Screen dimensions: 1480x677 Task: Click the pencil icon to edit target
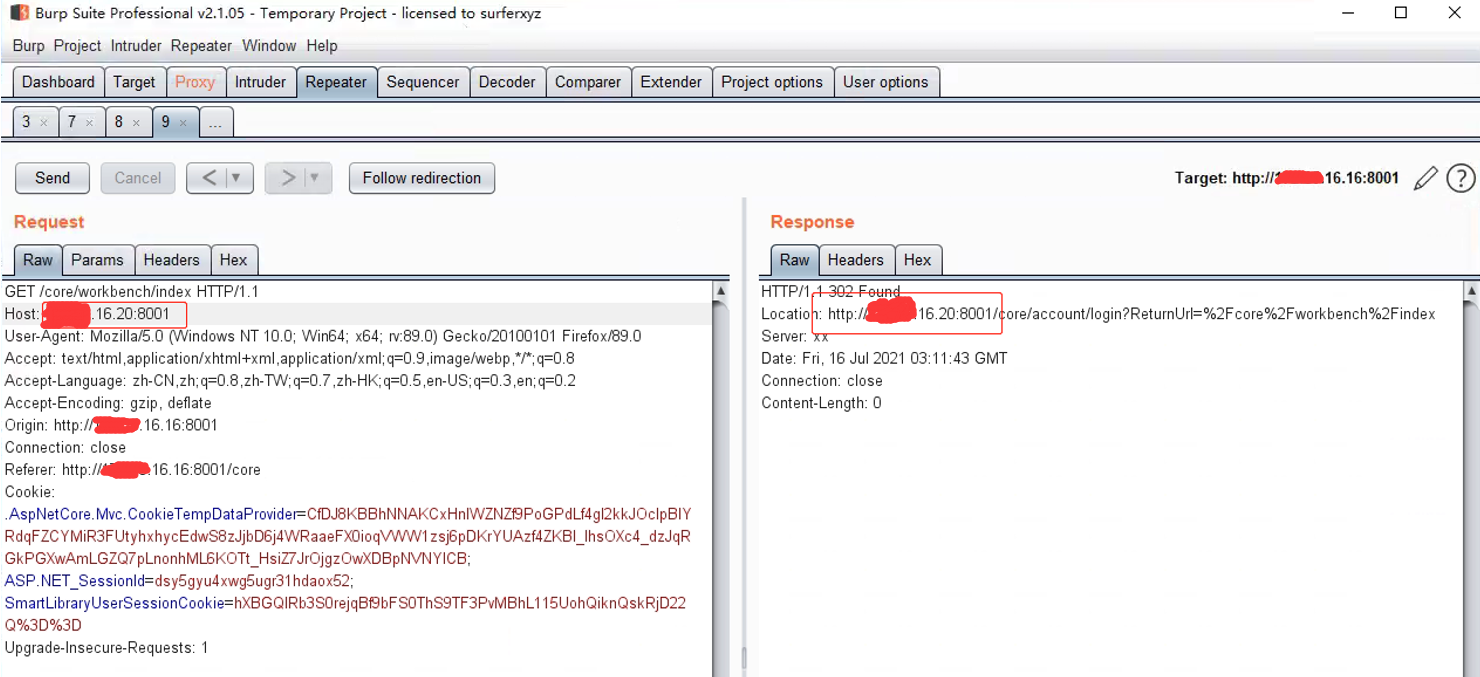click(x=1426, y=178)
